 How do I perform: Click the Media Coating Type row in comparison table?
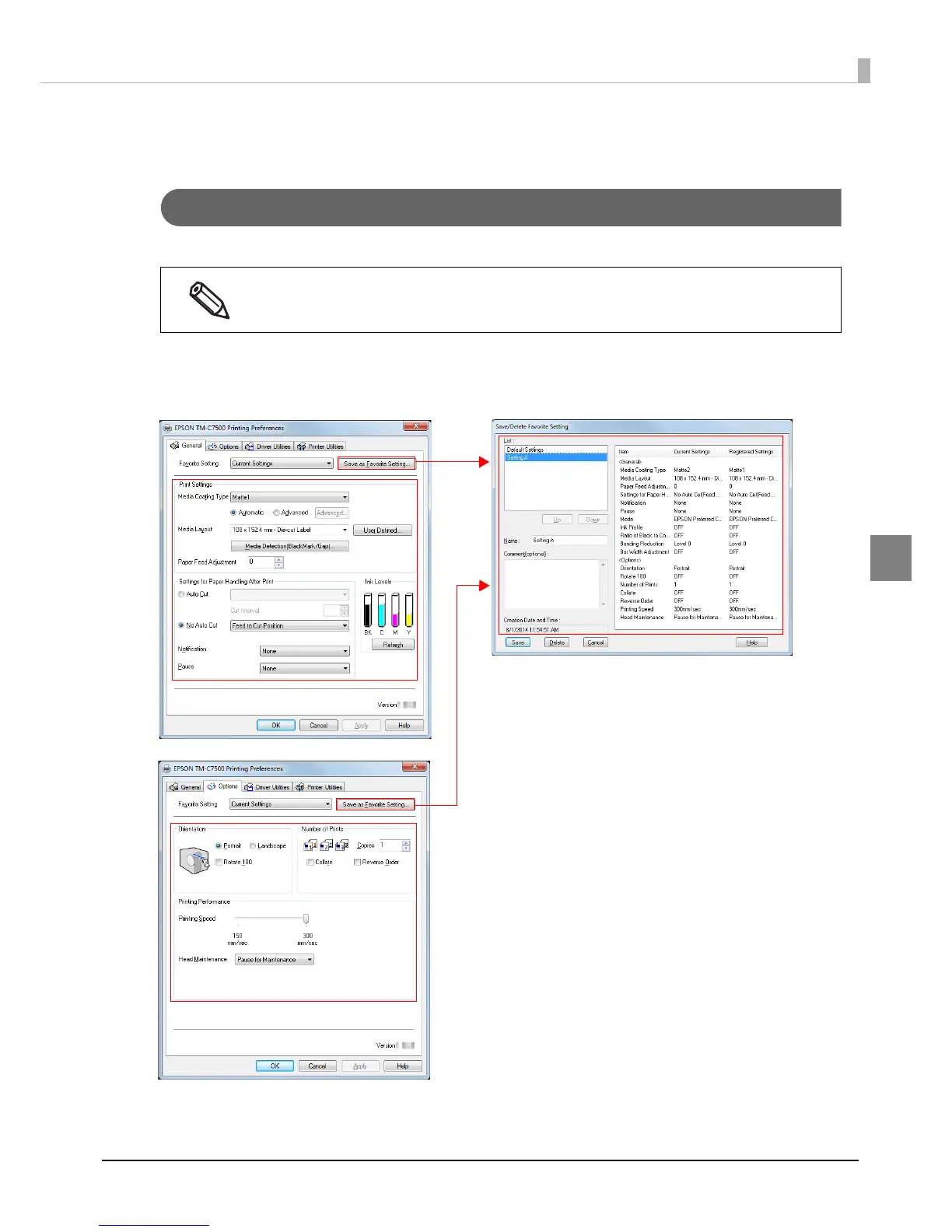[698, 470]
